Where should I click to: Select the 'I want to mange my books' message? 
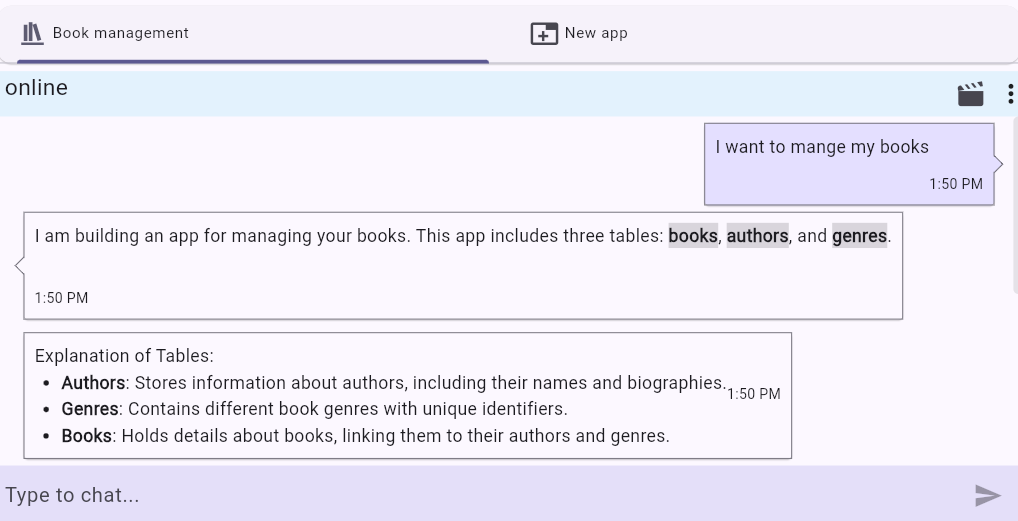[822, 147]
